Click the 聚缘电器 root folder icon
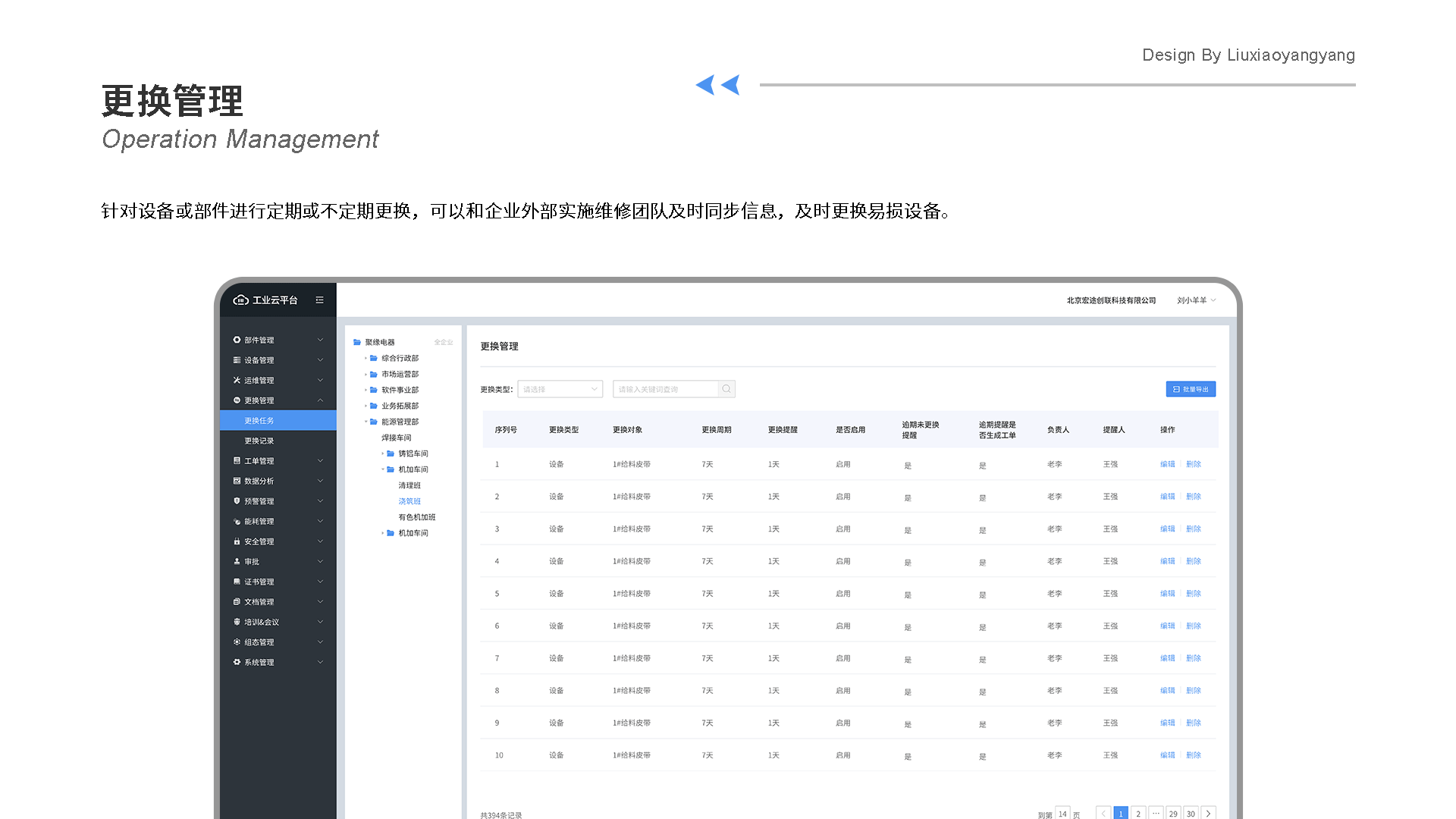 357,342
